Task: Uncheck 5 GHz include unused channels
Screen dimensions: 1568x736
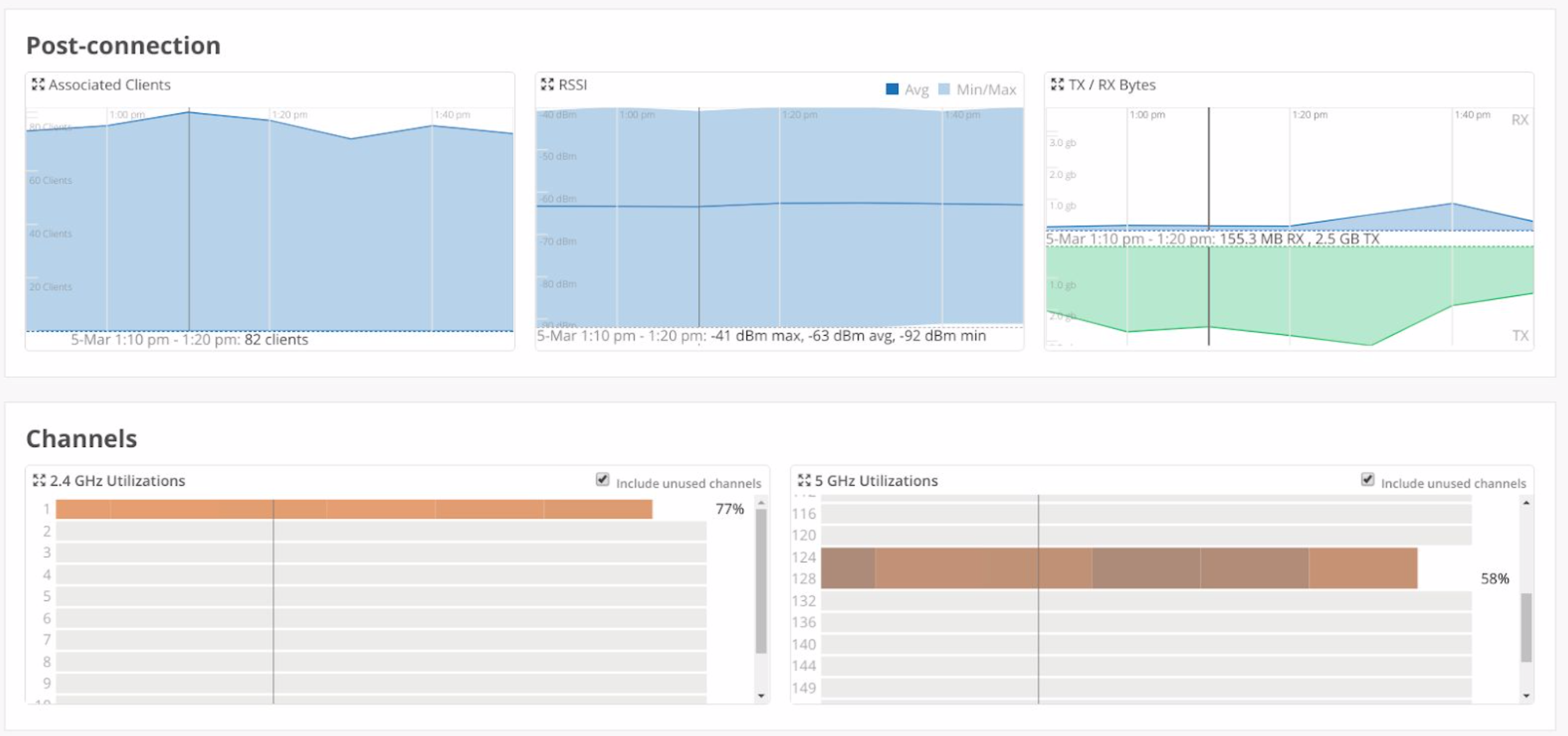Action: pyautogui.click(x=1367, y=479)
